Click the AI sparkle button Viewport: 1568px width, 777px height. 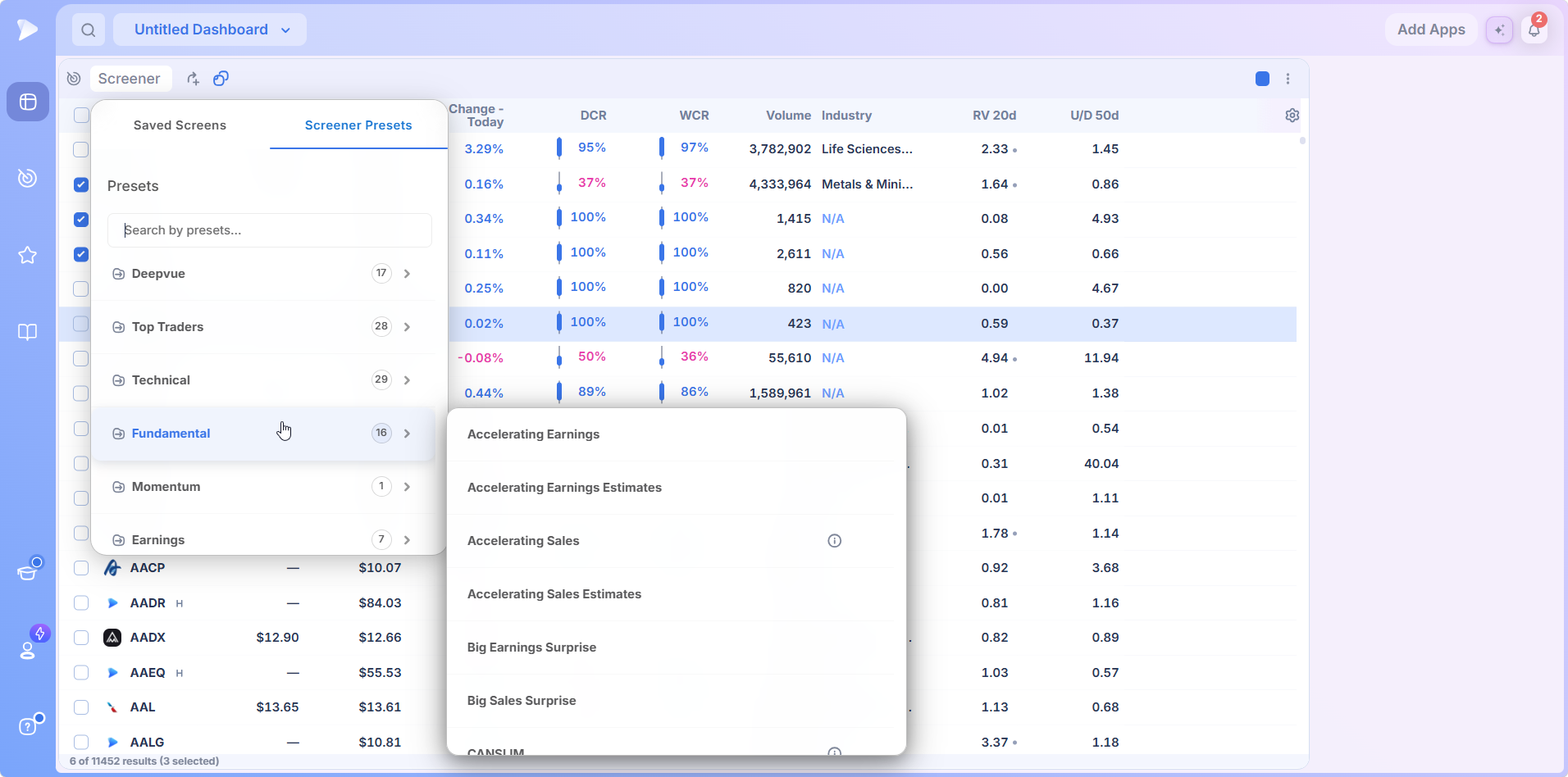(1499, 30)
